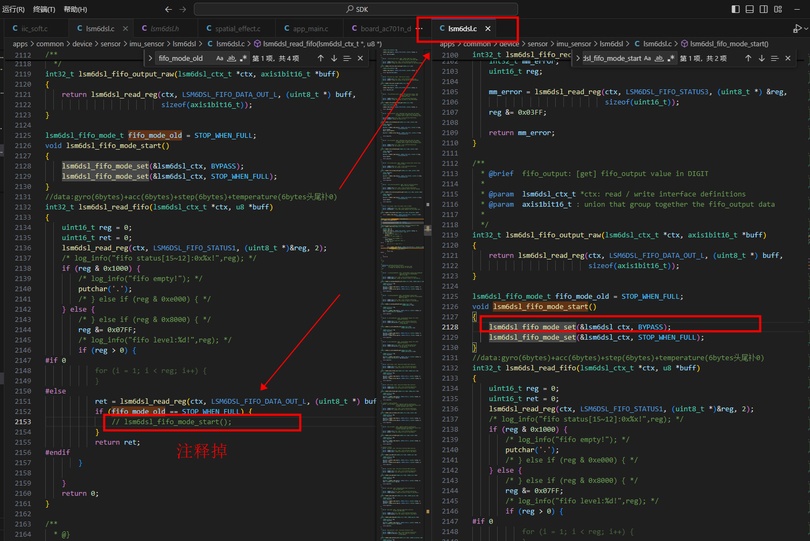Click the left editor's vertical scrollbar slider

click(x=427, y=230)
